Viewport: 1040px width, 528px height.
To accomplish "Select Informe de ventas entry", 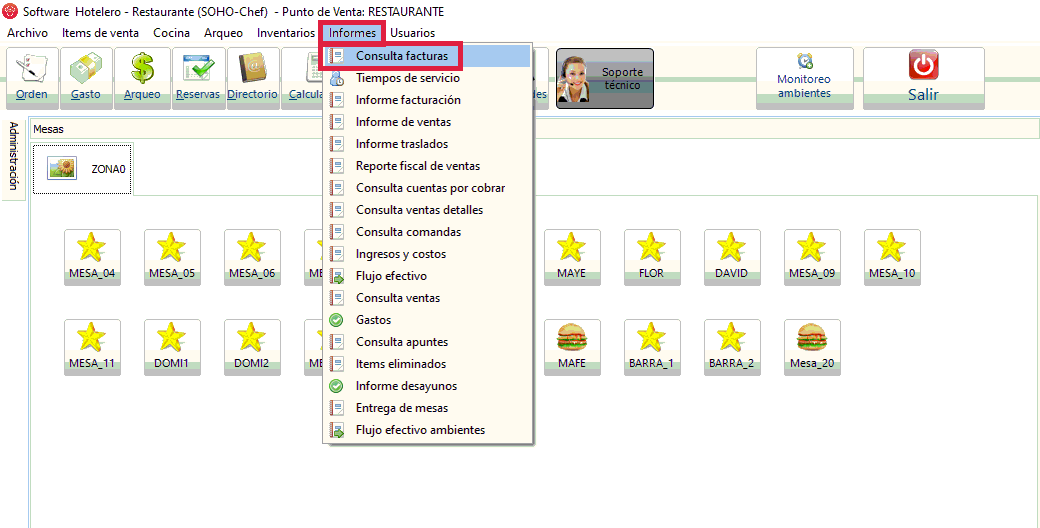I will (403, 122).
